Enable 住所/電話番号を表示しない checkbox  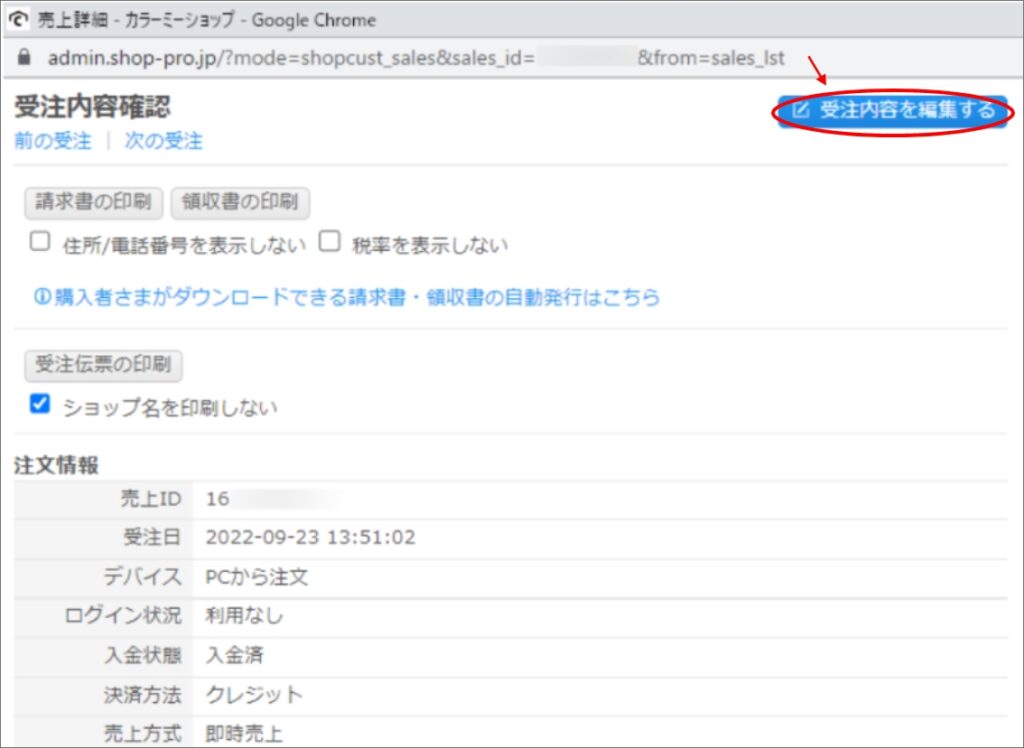40,242
